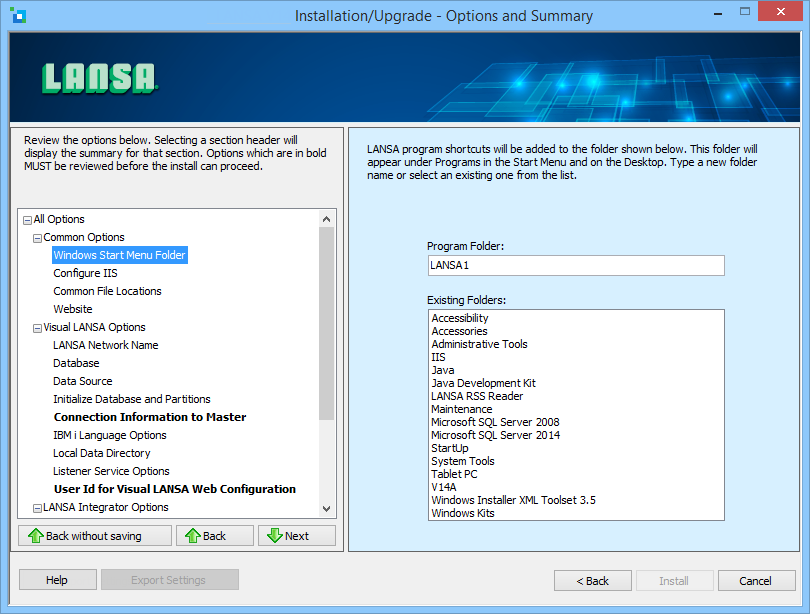This screenshot has height=614, width=810.
Task: Click the options tree scrollbar thumb
Action: (326, 323)
